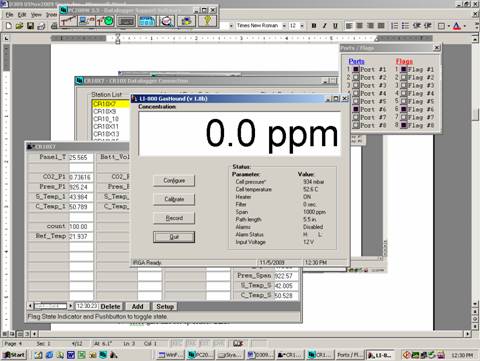Open the File menu in Word
480x361 pixels.
pos(9,15)
